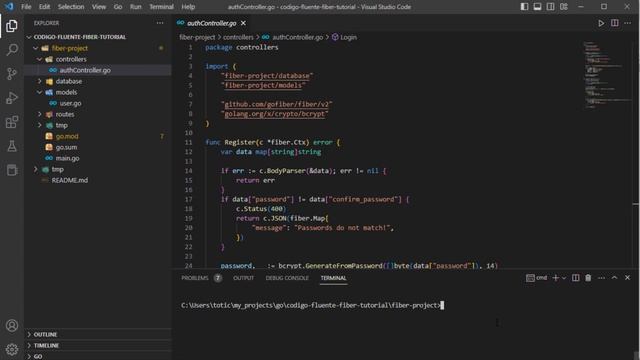Viewport: 640px width, 360px height.
Task: Split the terminal pane
Action: (x=576, y=278)
